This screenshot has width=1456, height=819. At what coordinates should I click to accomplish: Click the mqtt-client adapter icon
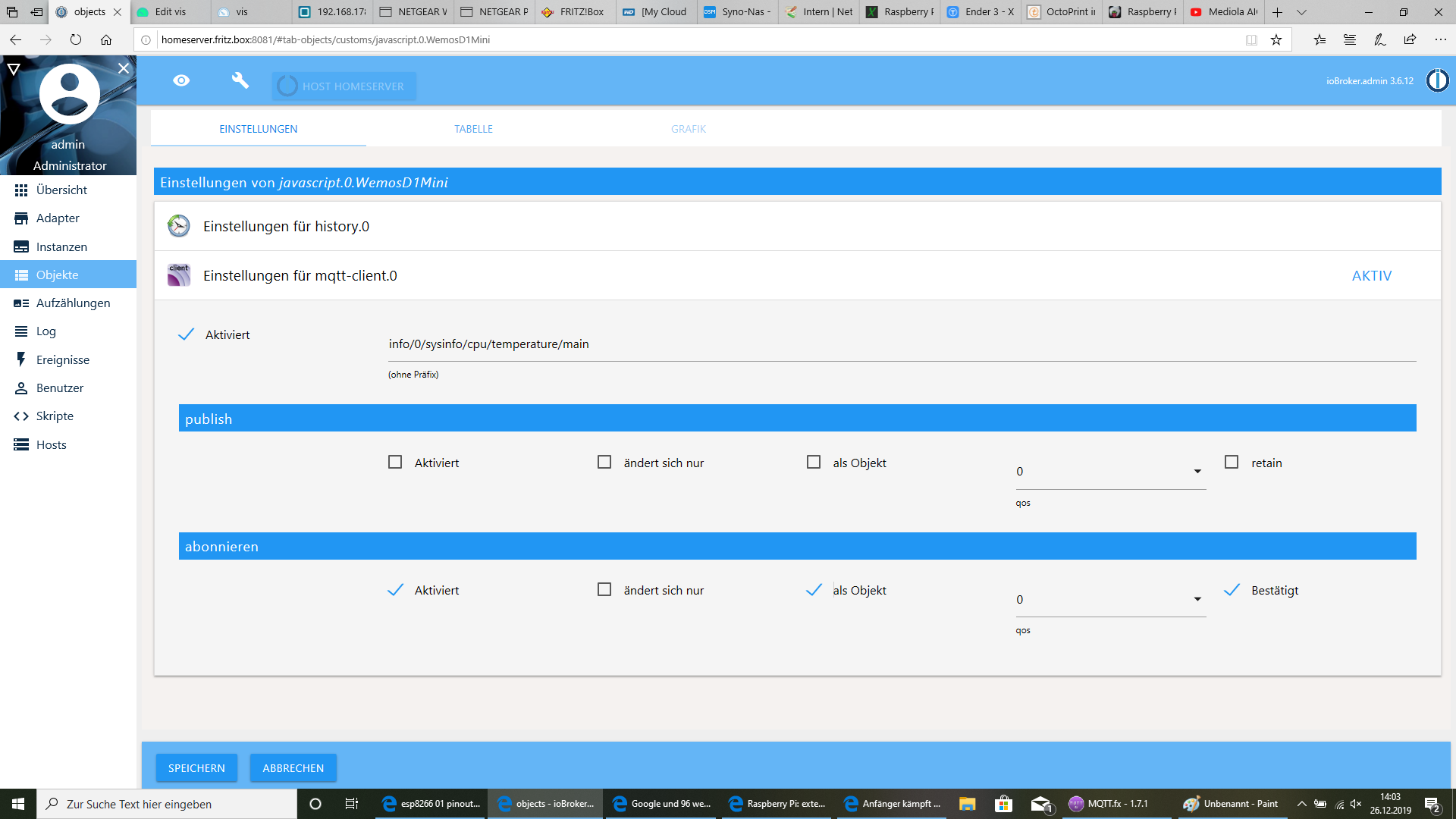click(179, 275)
